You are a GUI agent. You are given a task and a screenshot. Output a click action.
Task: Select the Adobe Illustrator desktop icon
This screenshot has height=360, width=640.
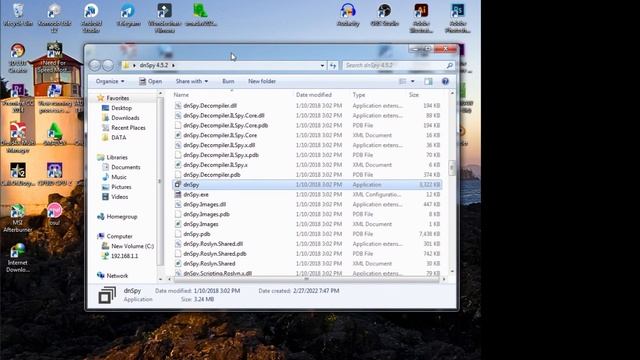[421, 18]
